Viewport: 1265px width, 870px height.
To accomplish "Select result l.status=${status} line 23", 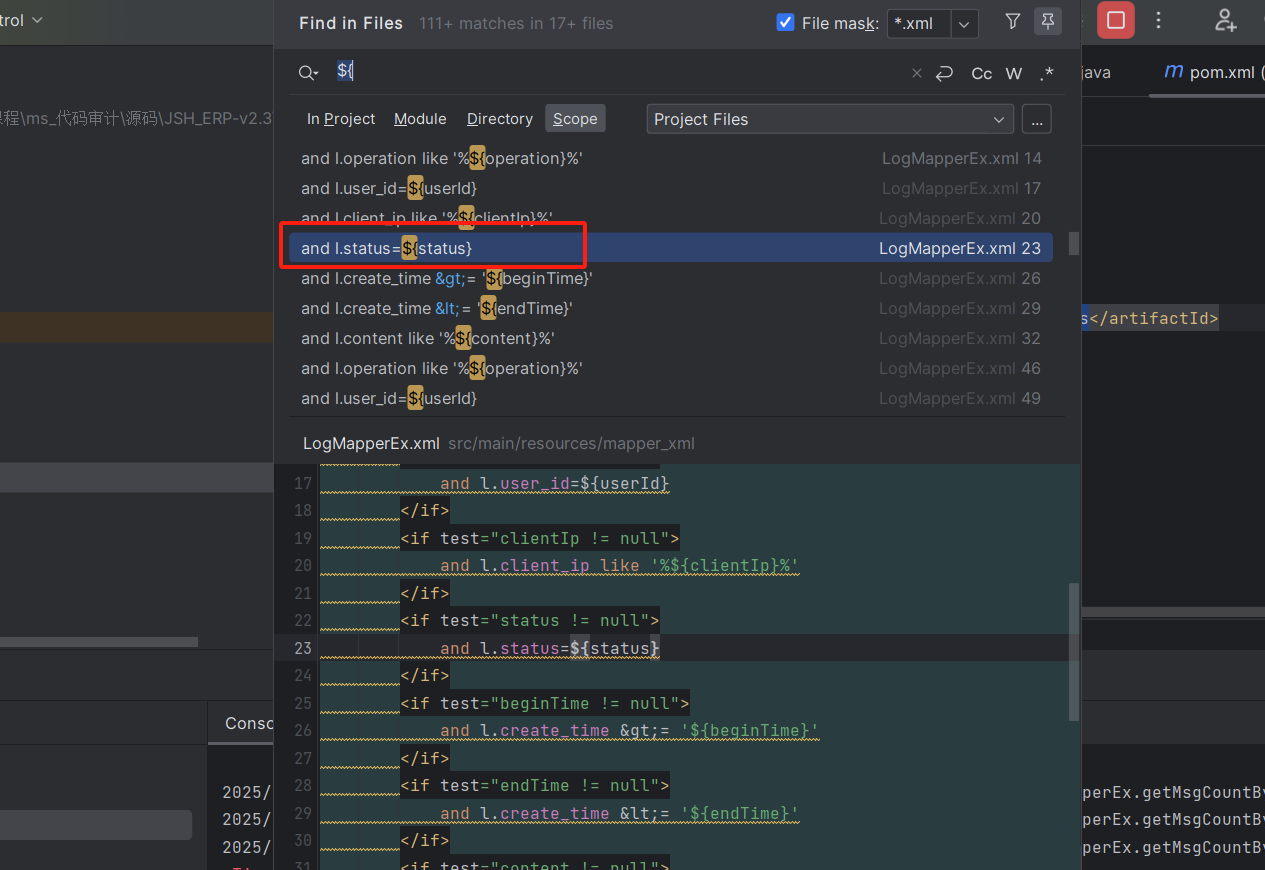I will (x=671, y=248).
